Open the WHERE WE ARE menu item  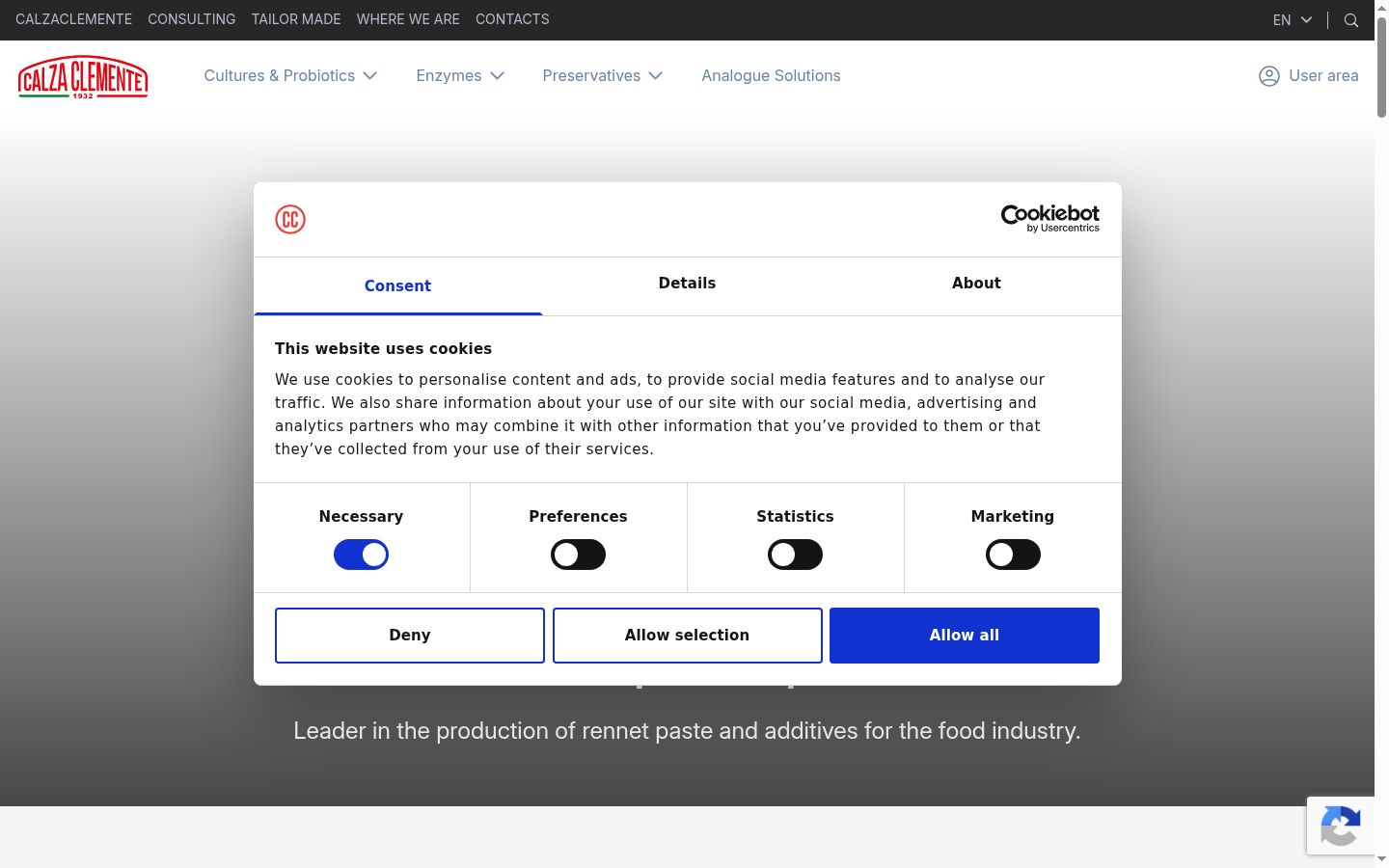tap(408, 19)
